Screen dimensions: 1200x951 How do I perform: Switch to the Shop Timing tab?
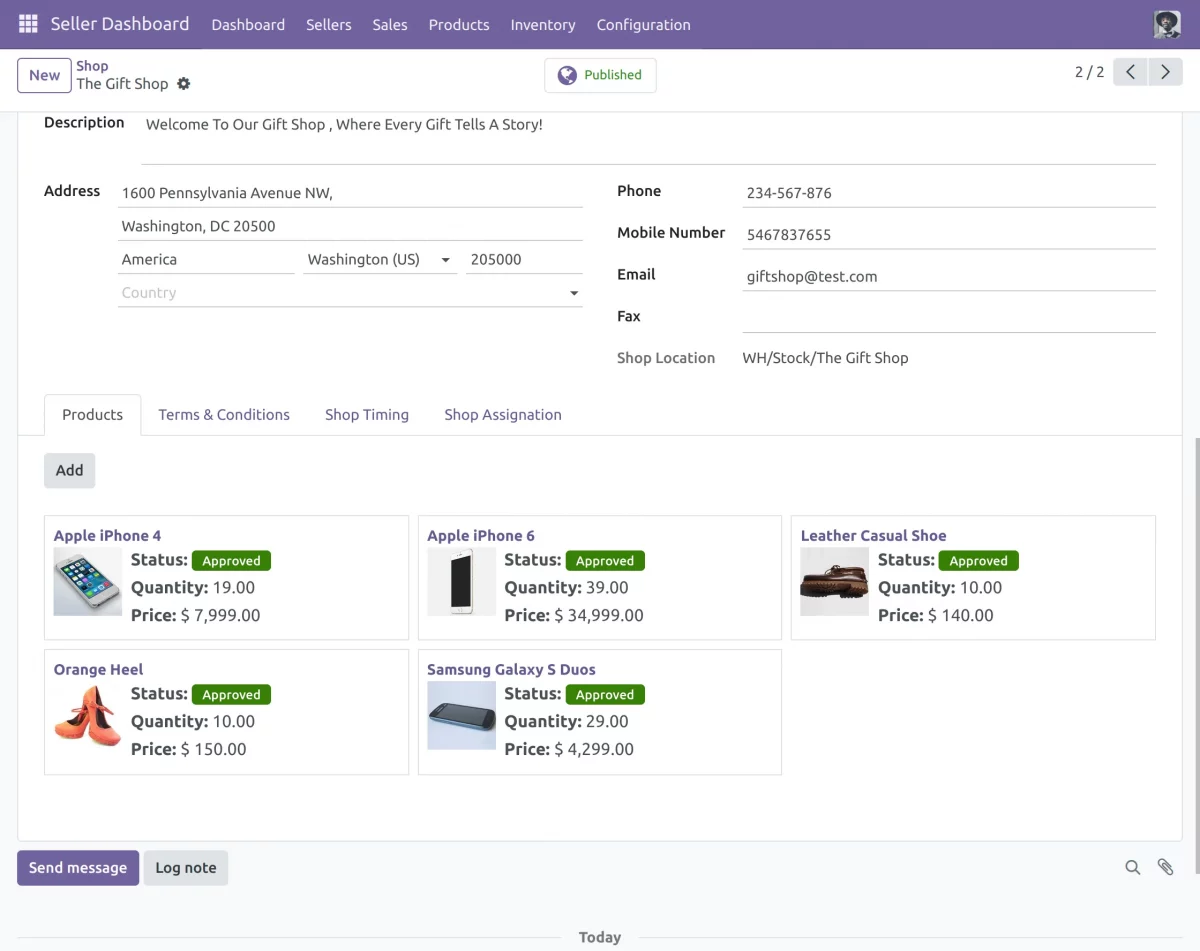(366, 415)
